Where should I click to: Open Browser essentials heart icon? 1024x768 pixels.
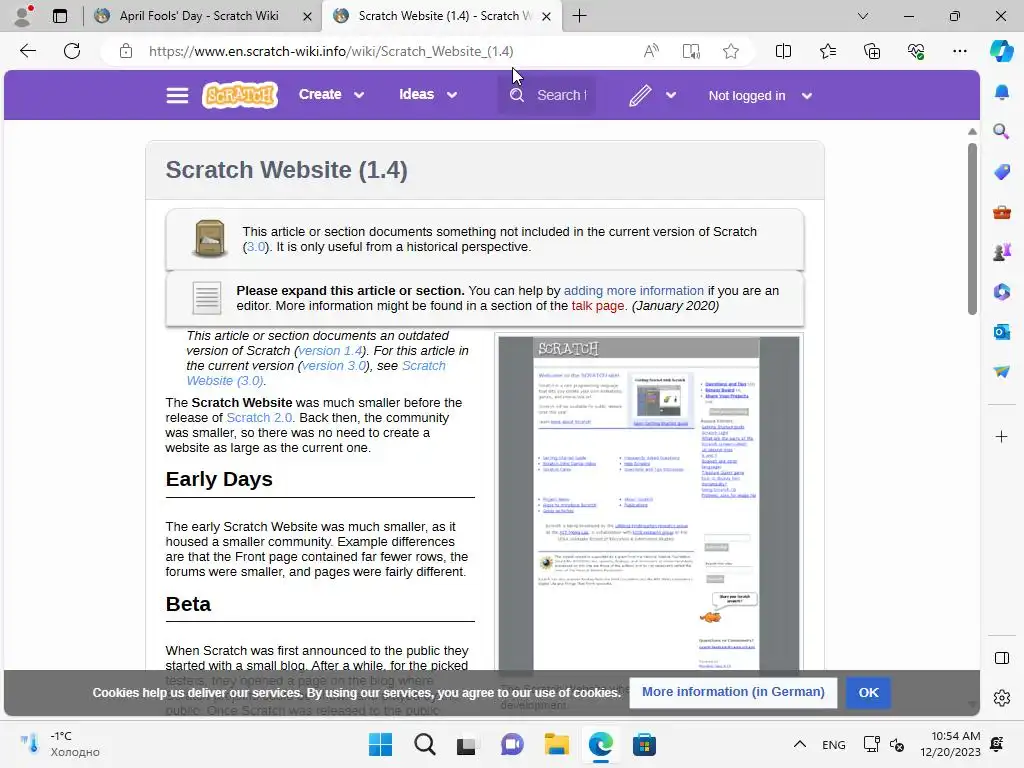click(x=916, y=51)
